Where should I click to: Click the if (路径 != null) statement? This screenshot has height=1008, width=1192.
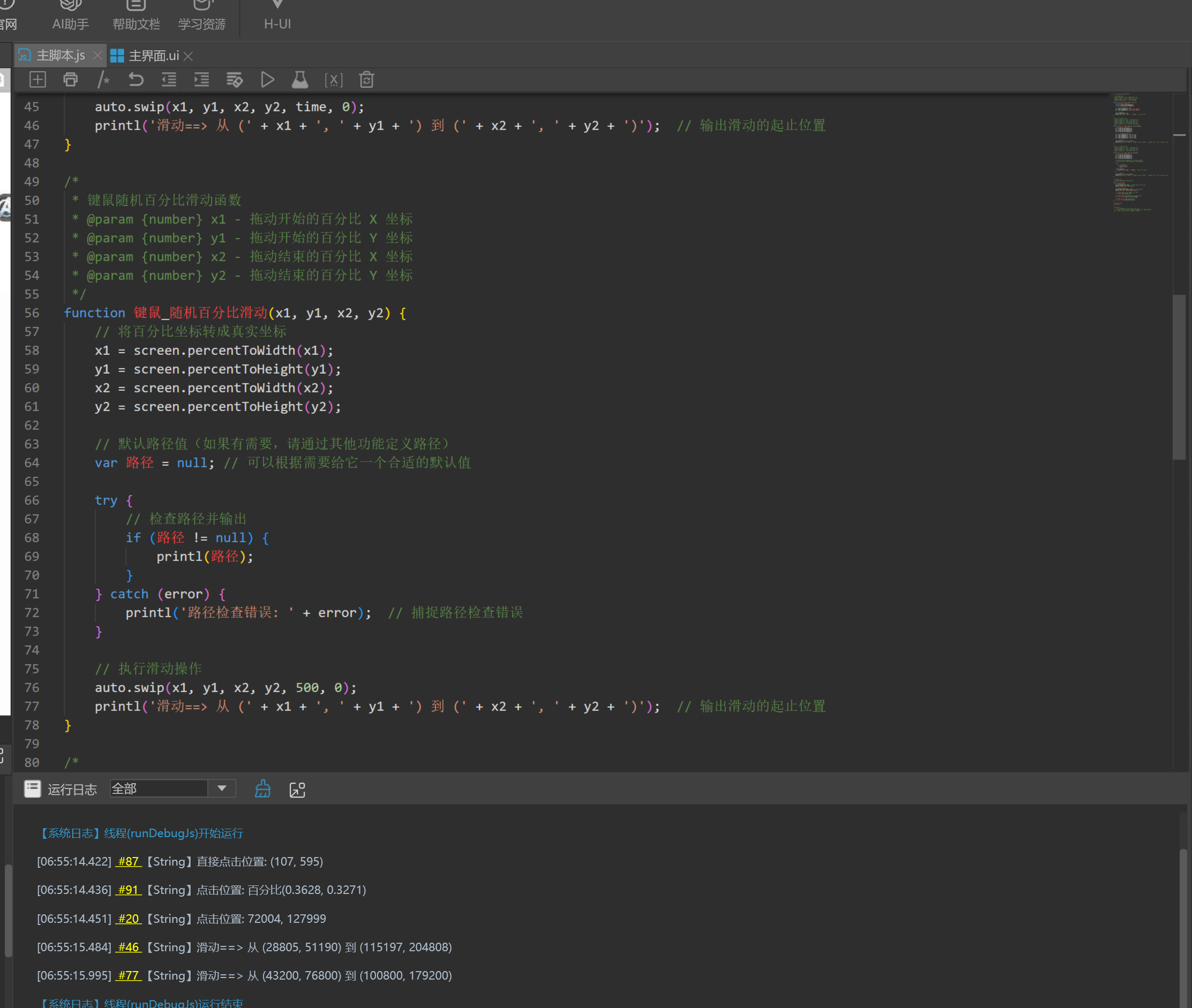[197, 537]
